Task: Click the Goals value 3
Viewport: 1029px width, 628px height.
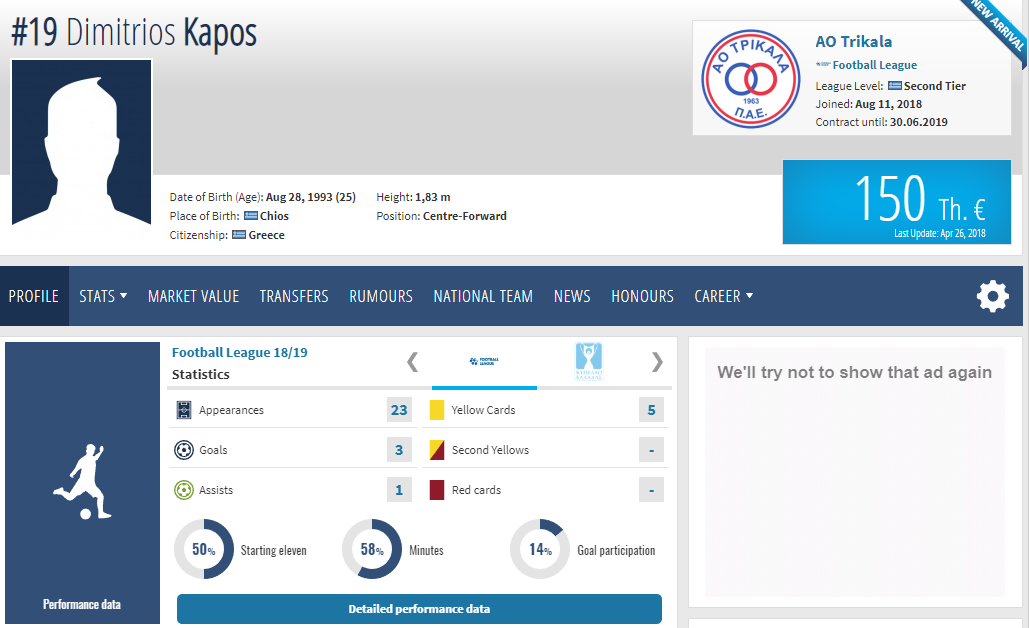Action: click(399, 450)
